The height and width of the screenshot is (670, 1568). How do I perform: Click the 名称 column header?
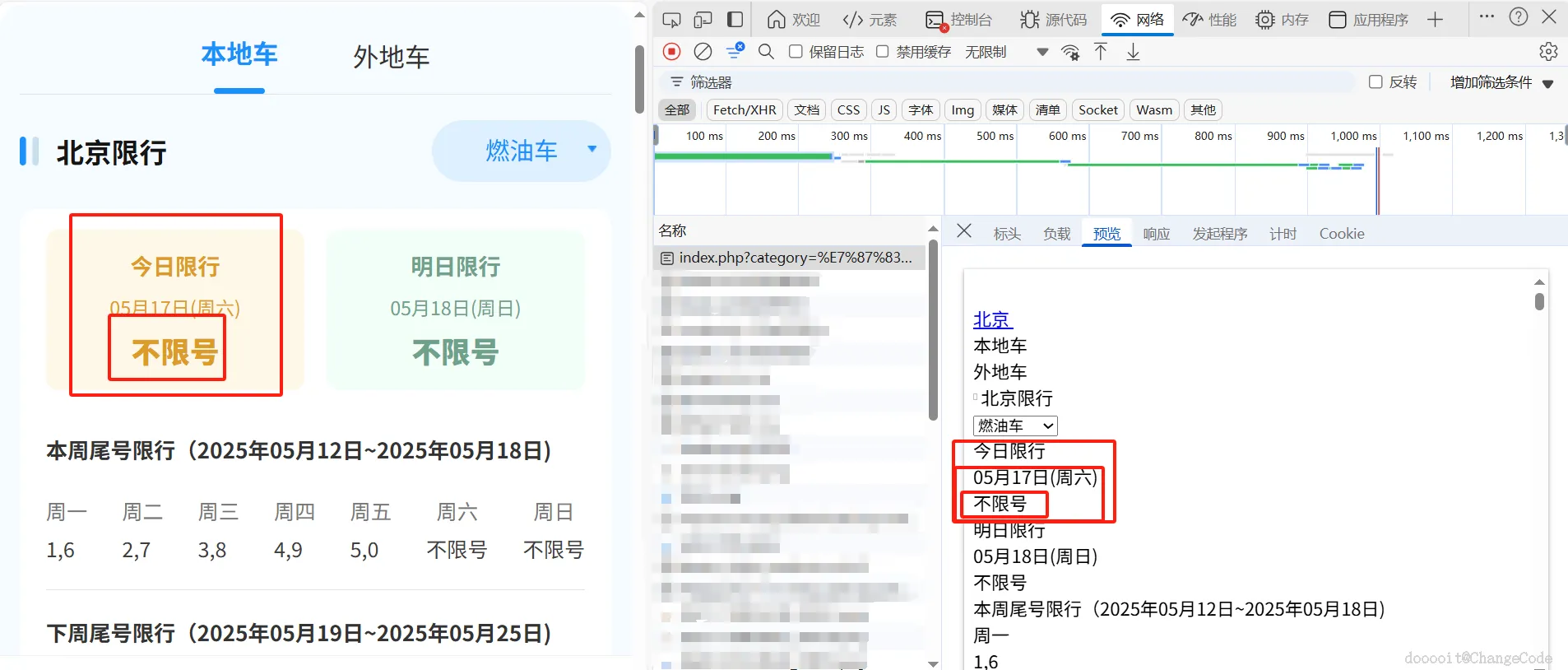(672, 230)
